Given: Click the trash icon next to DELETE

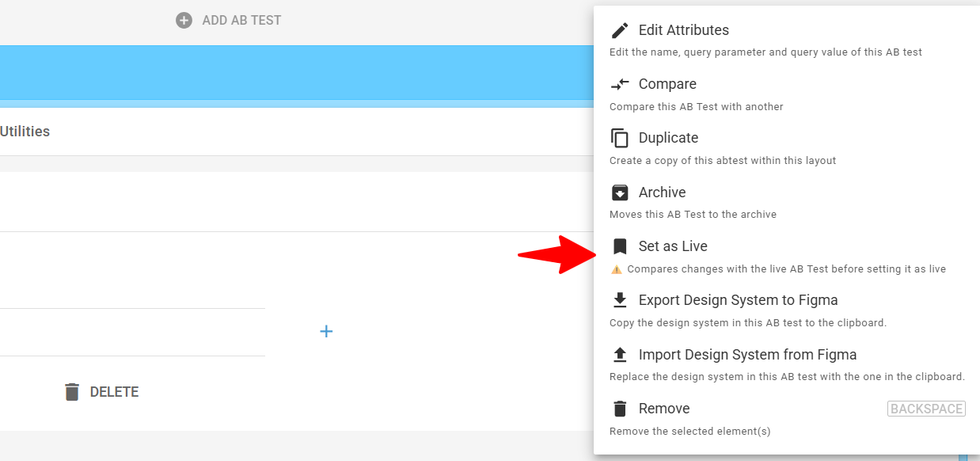Looking at the screenshot, I should [72, 392].
